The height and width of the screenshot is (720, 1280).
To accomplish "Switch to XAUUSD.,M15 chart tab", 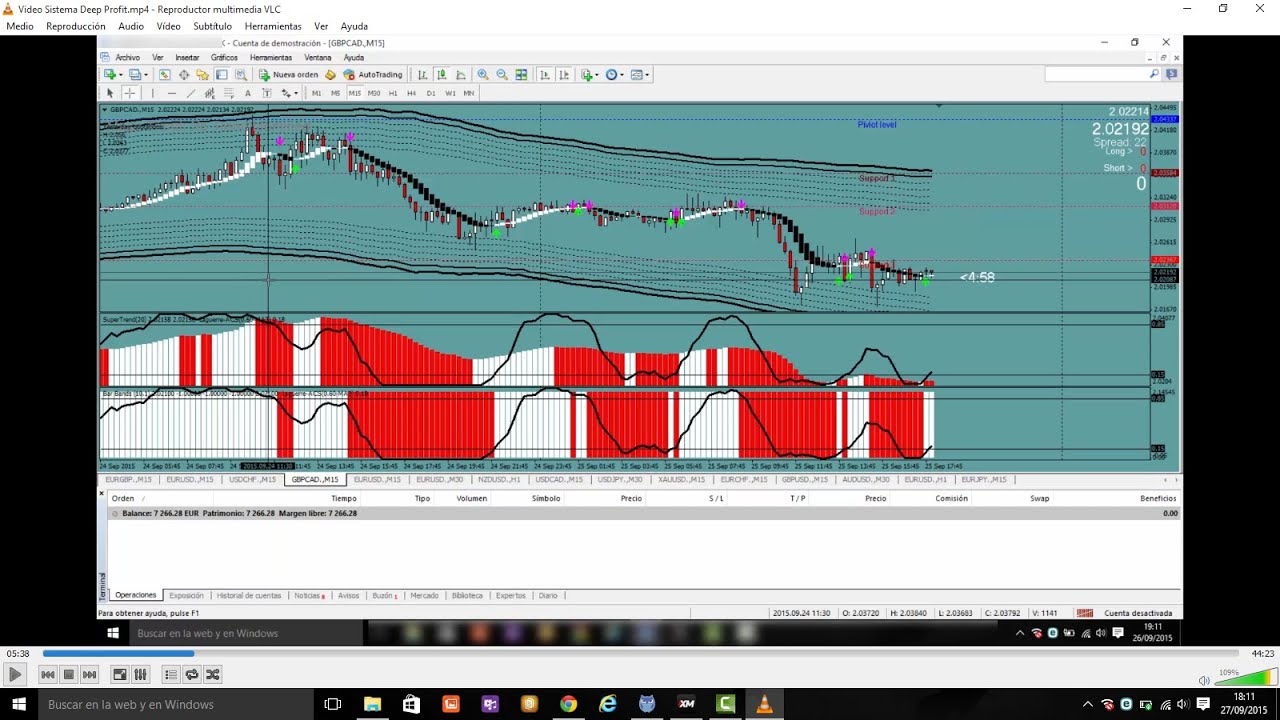I will pyautogui.click(x=682, y=480).
